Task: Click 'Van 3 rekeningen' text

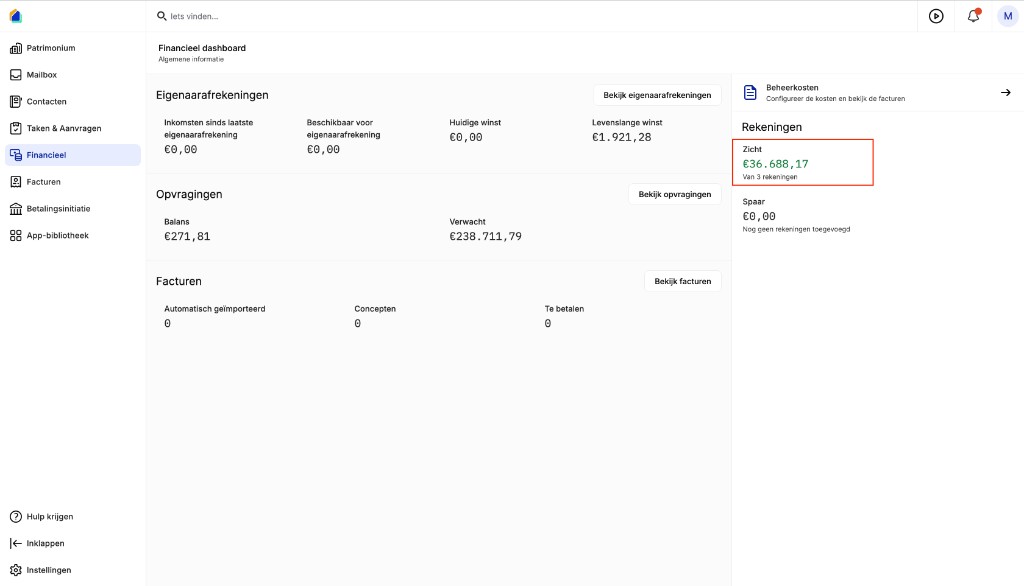Action: pyautogui.click(x=769, y=177)
